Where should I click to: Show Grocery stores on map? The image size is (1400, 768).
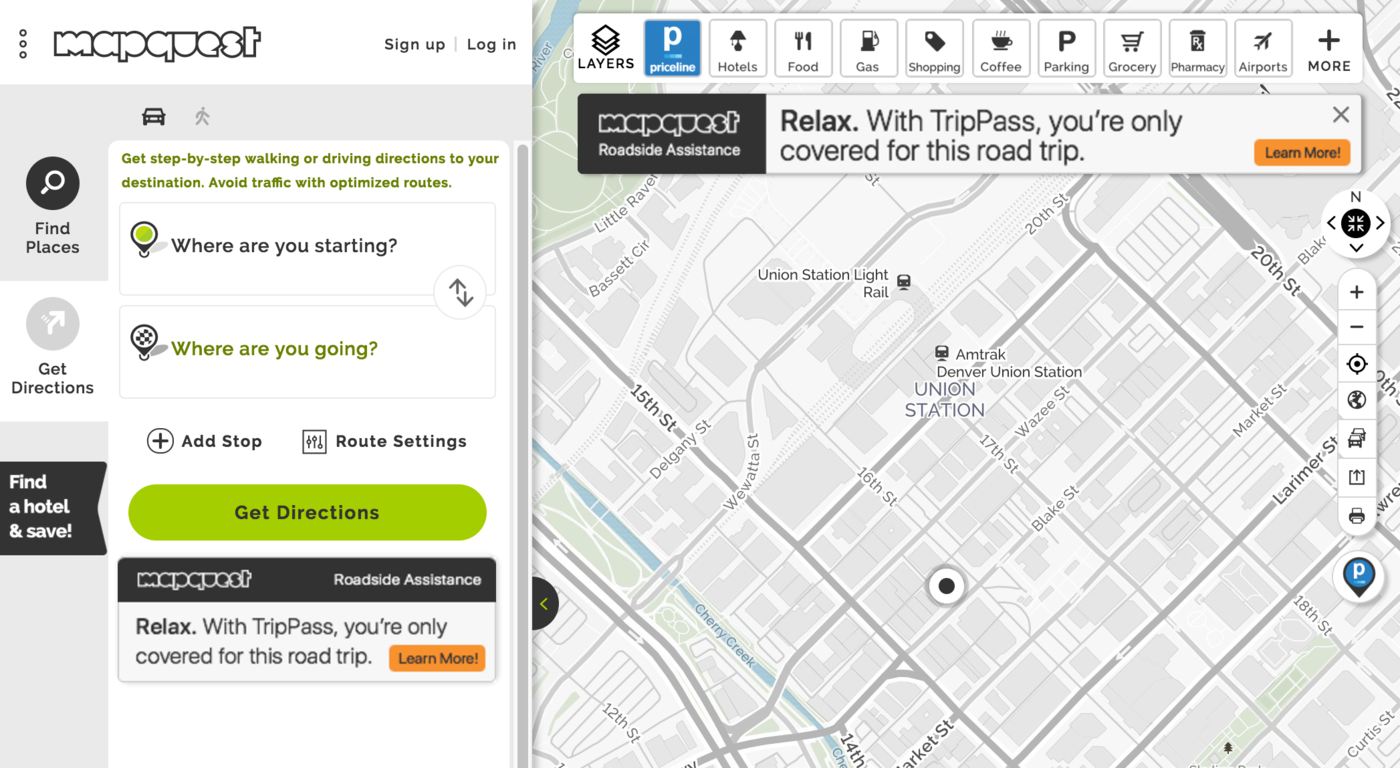pos(1132,48)
